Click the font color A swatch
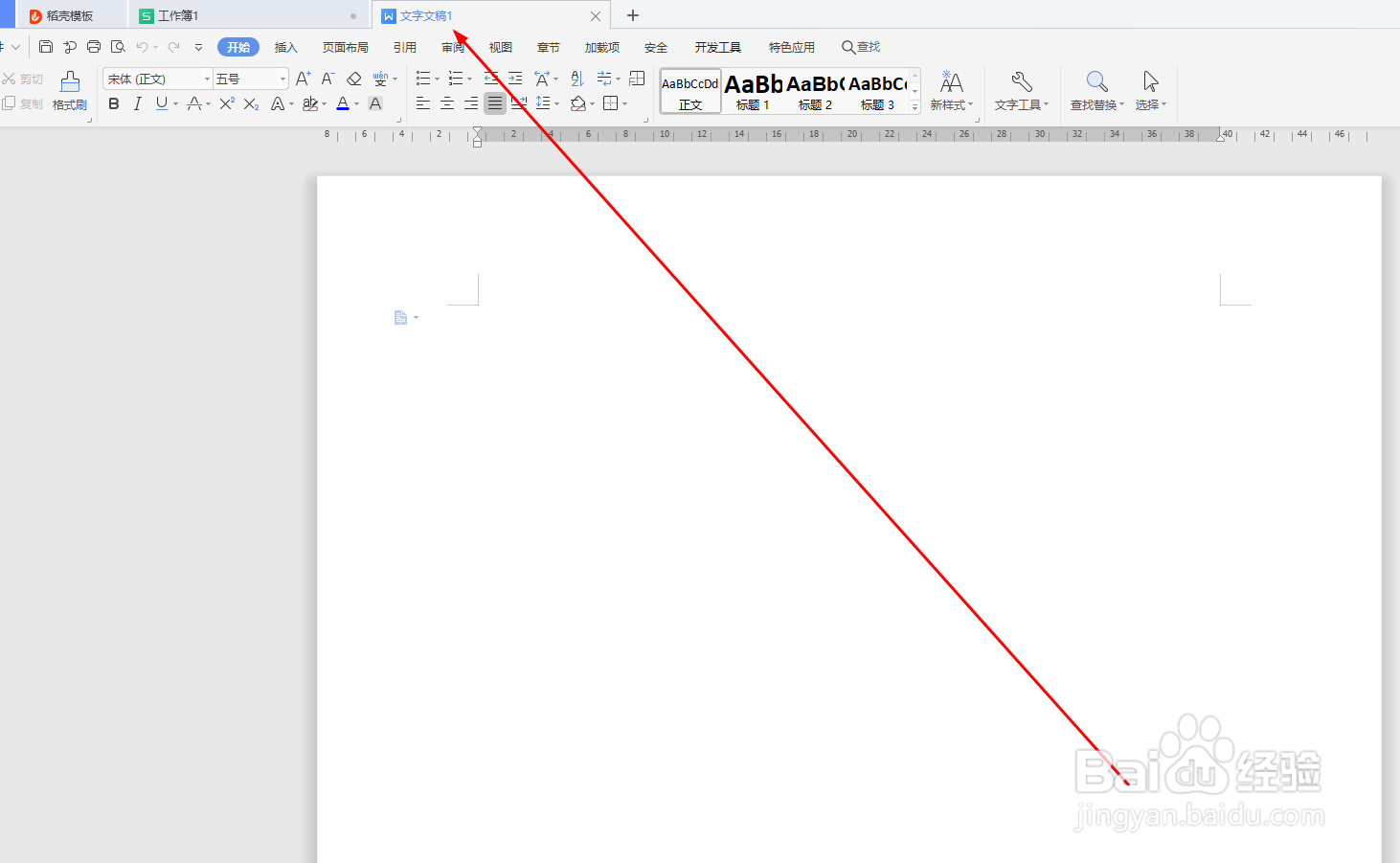This screenshot has height=863, width=1400. coord(343,103)
